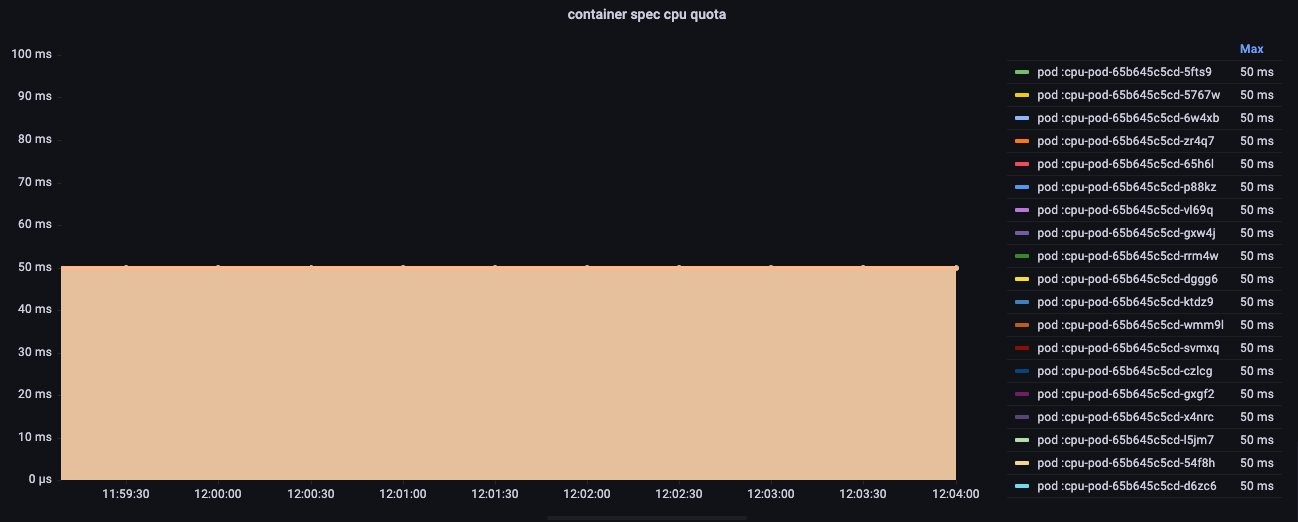Click the yellow color swatch for pod dggg6
1298x522 pixels.
pyautogui.click(x=1022, y=279)
